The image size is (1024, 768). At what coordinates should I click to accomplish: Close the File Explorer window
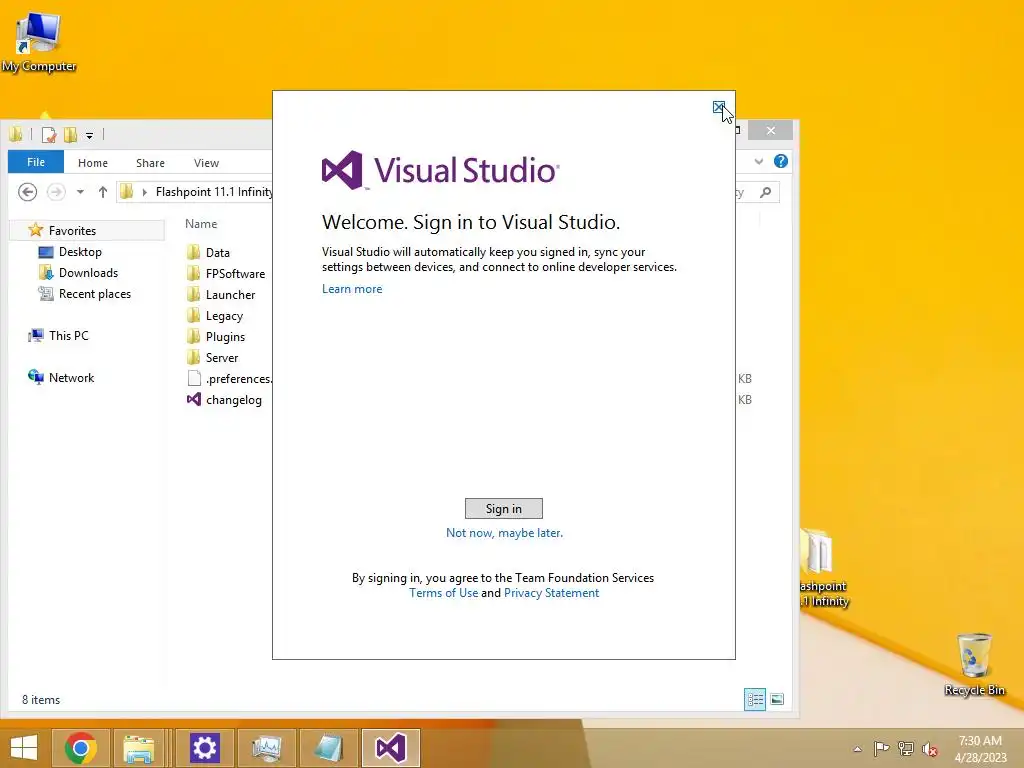coord(771,130)
